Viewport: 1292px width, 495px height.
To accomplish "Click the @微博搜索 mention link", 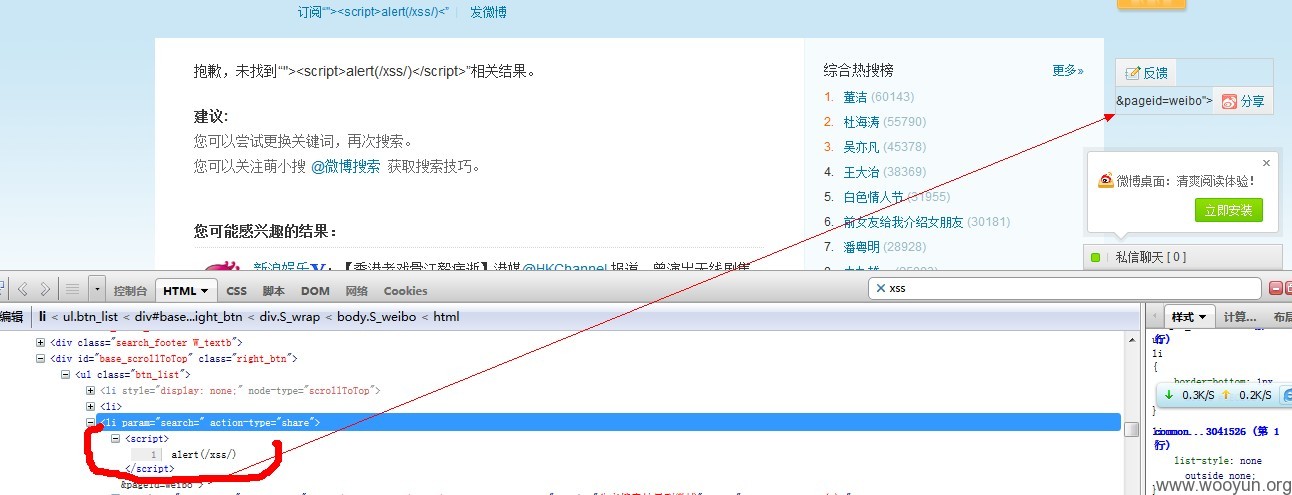I will 346,167.
